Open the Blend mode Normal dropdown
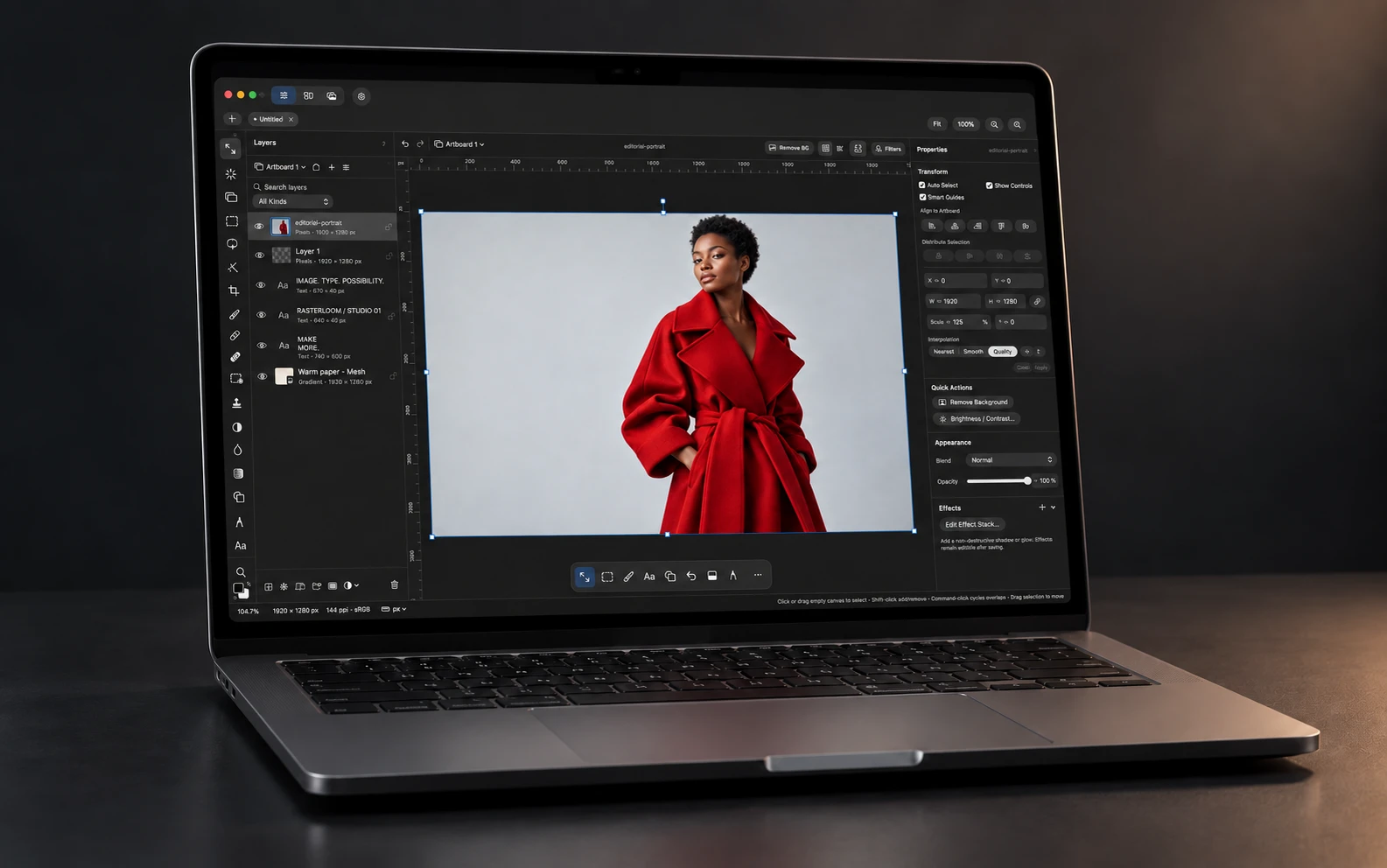The image size is (1387, 868). pos(1011,460)
